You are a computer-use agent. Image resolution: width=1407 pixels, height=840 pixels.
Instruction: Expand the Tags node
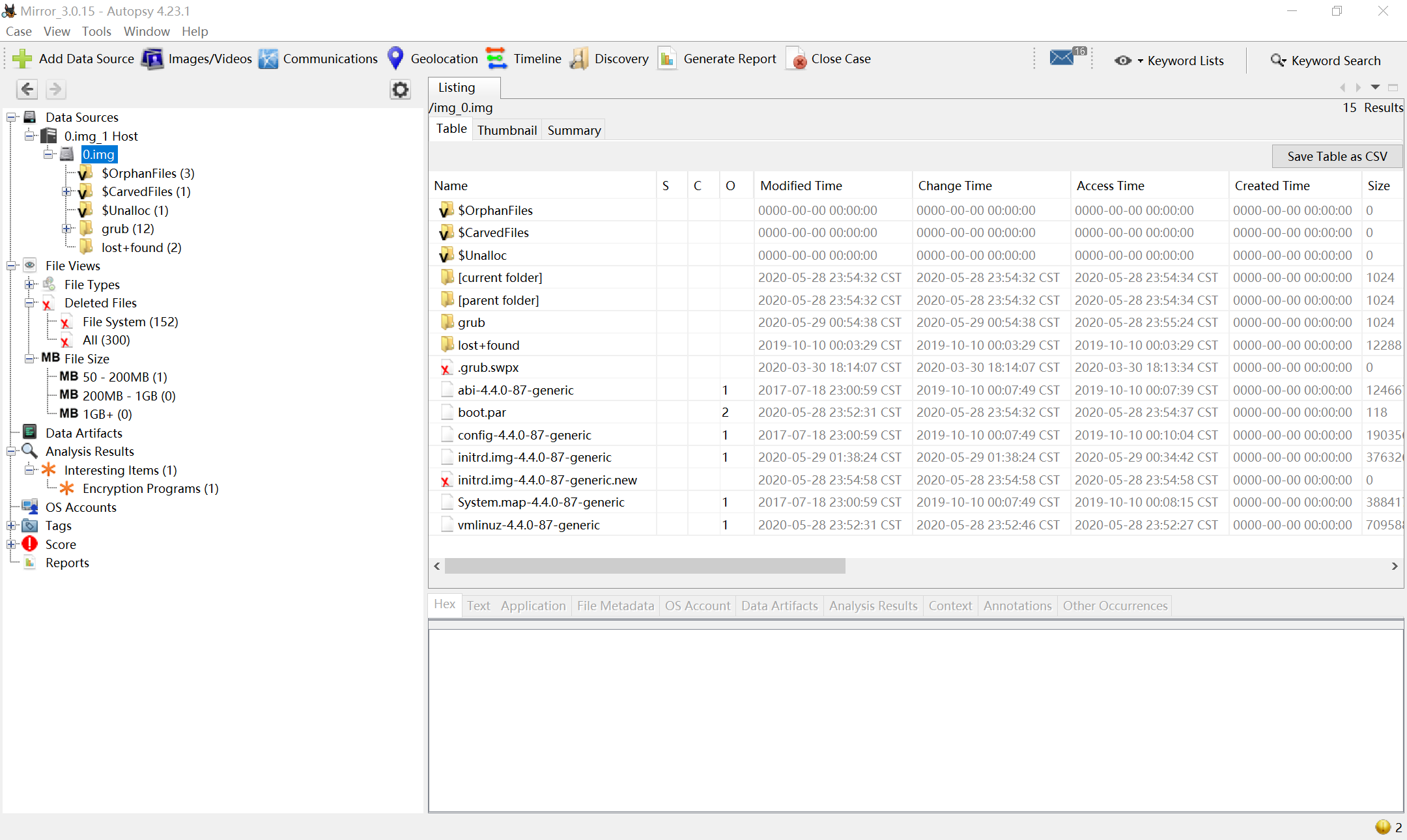pos(11,525)
